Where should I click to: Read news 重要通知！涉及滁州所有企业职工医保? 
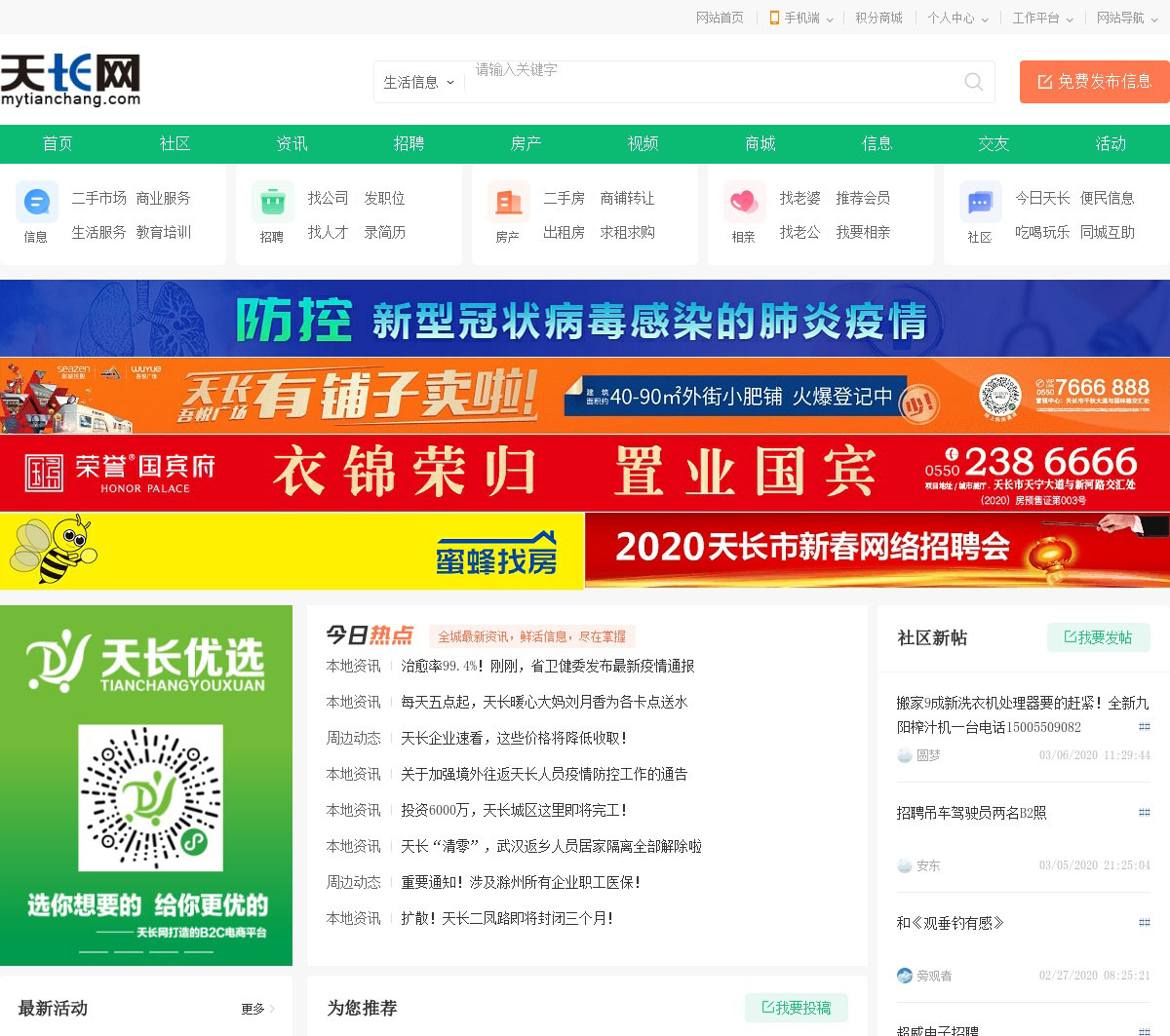click(x=521, y=882)
